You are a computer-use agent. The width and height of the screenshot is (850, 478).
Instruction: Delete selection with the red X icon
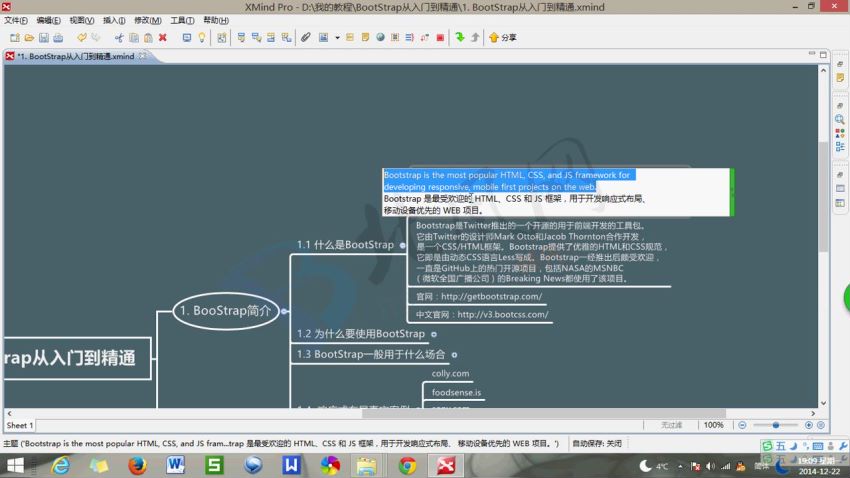click(163, 37)
